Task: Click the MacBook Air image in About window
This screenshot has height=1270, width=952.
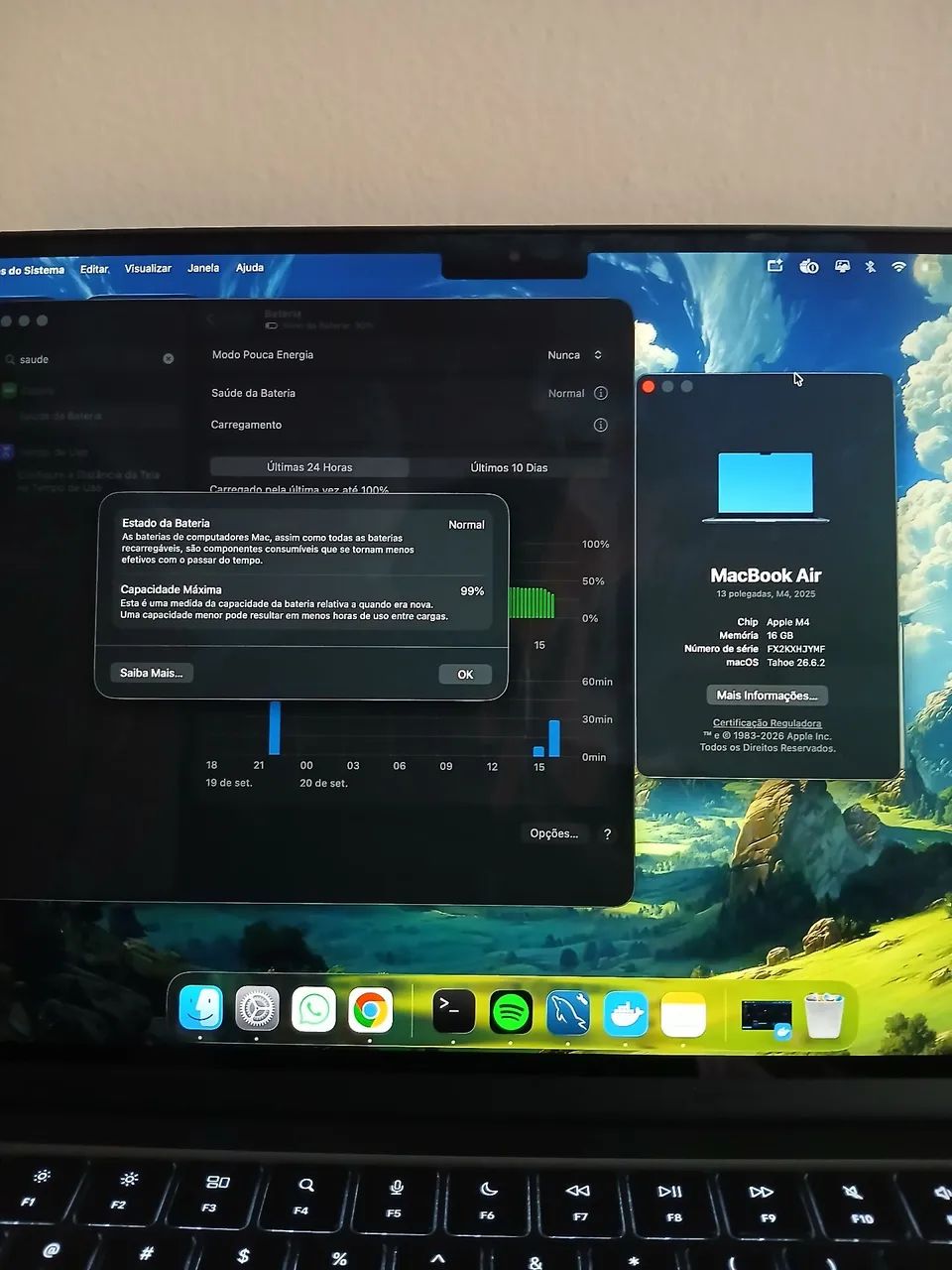Action: tap(766, 487)
